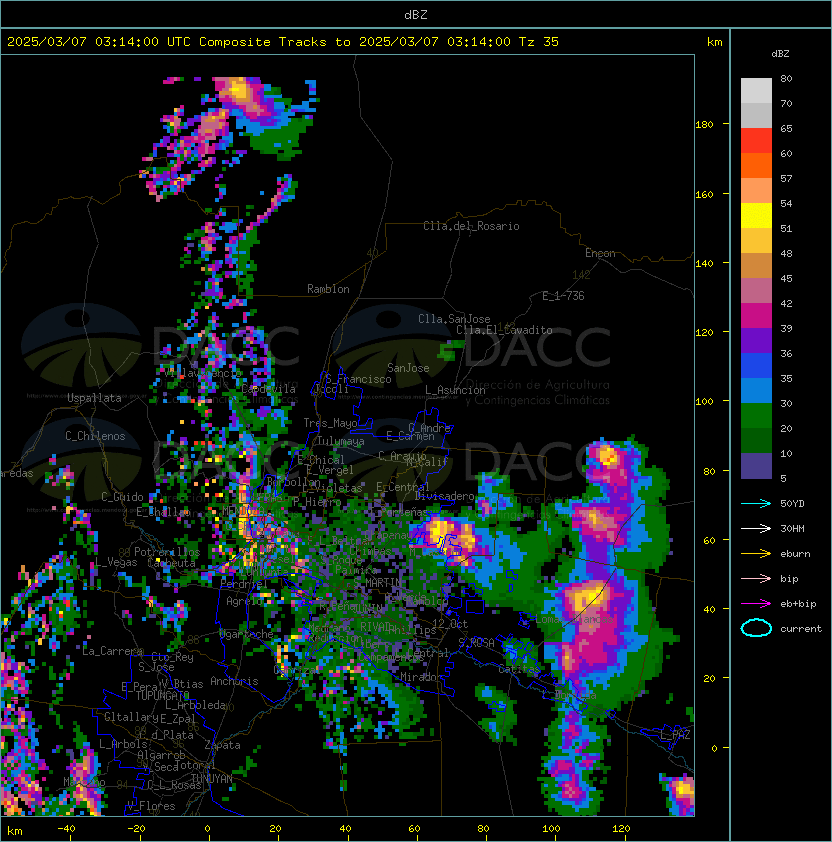Click the yellow eburn arrow legend icon

coord(756,554)
